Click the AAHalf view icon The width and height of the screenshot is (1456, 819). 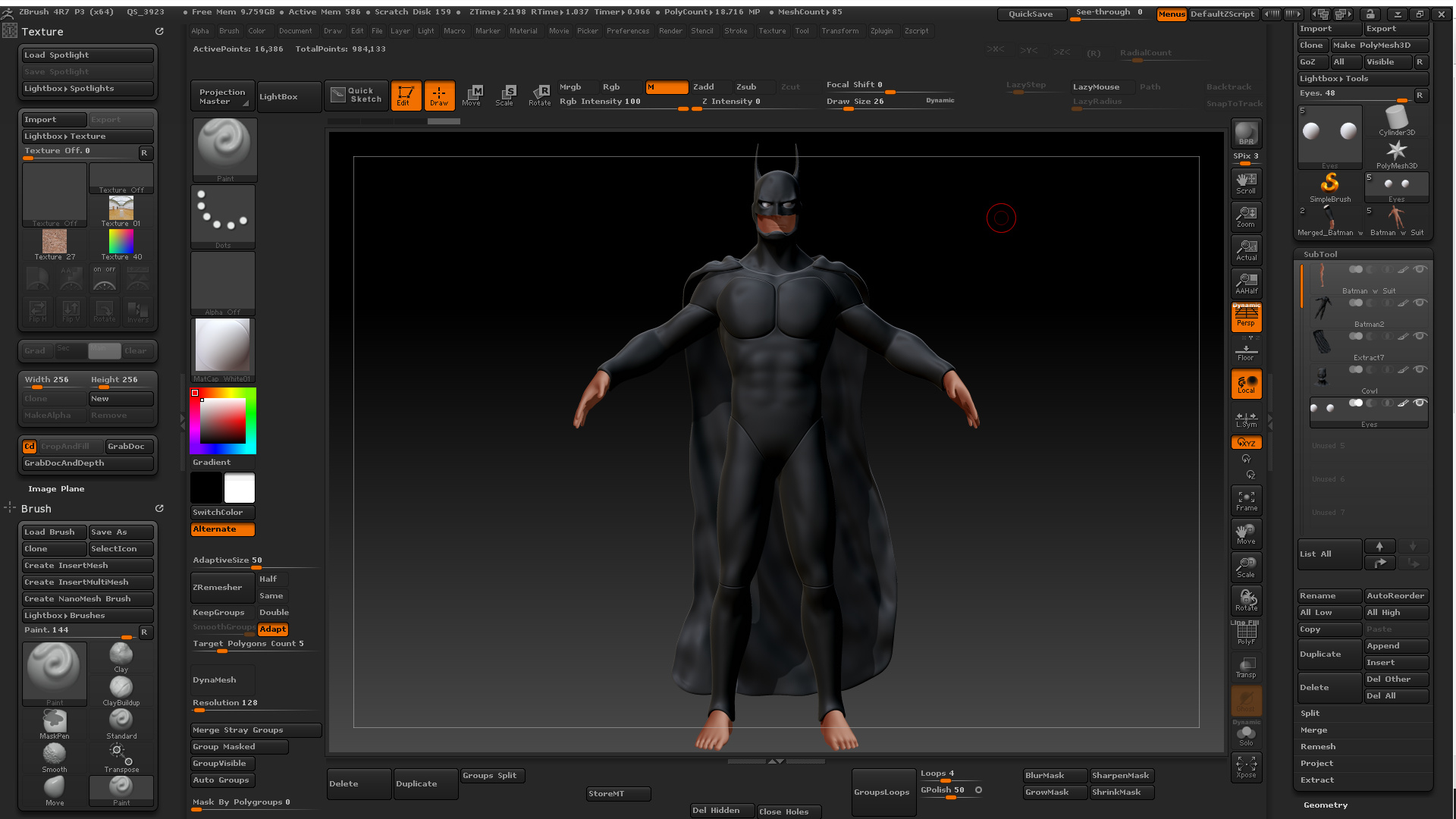click(1246, 284)
